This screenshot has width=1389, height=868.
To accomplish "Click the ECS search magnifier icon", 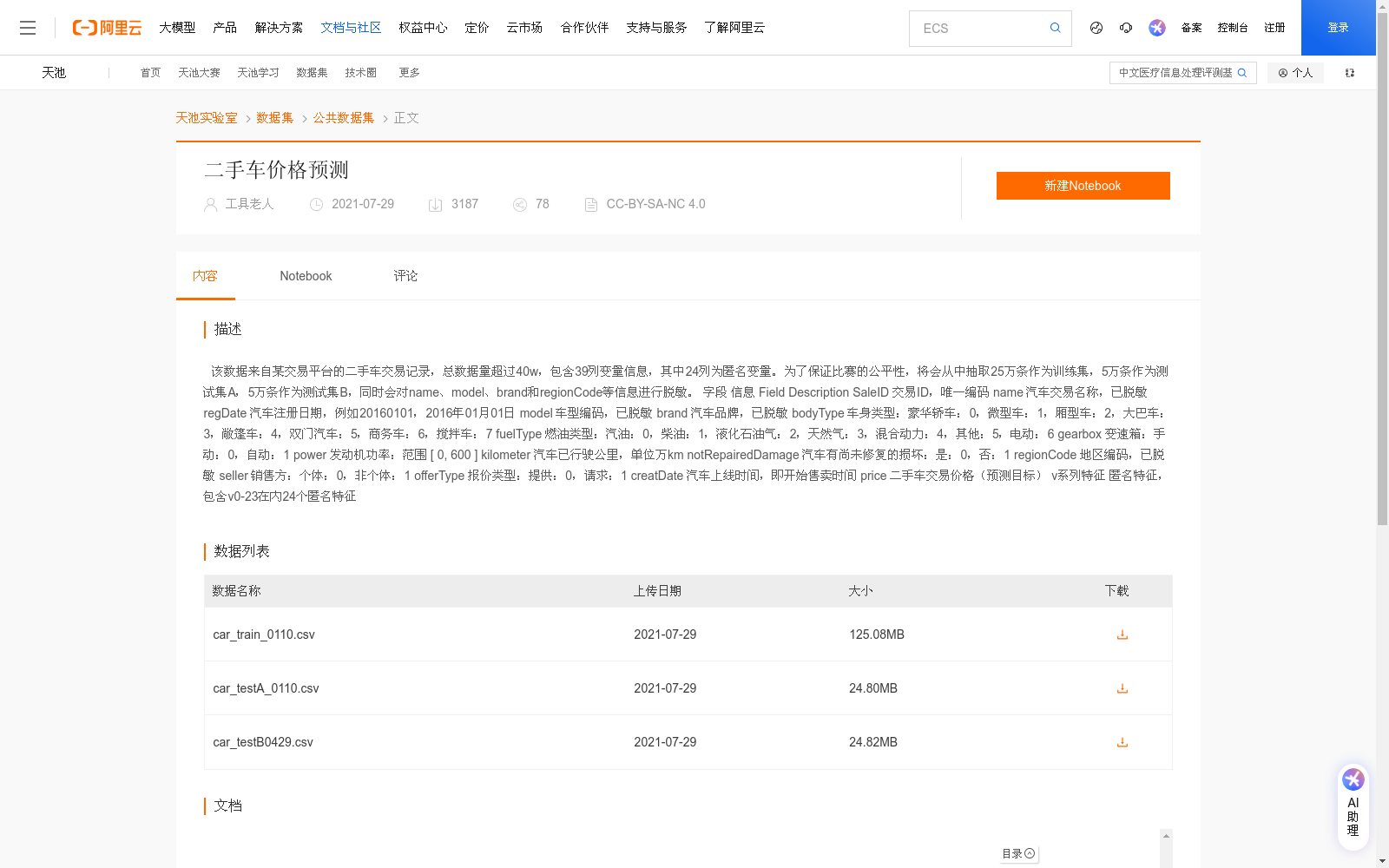I will (x=1056, y=28).
